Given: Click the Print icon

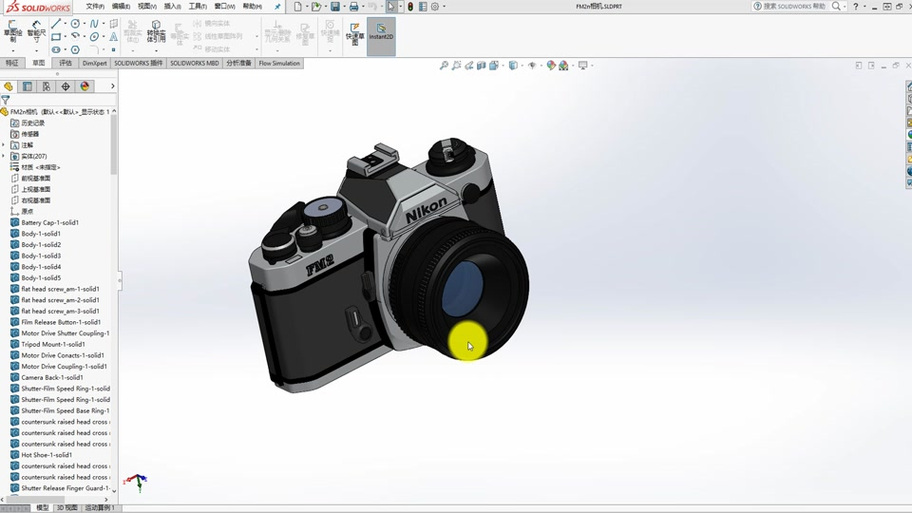Looking at the screenshot, I should pyautogui.click(x=354, y=6).
